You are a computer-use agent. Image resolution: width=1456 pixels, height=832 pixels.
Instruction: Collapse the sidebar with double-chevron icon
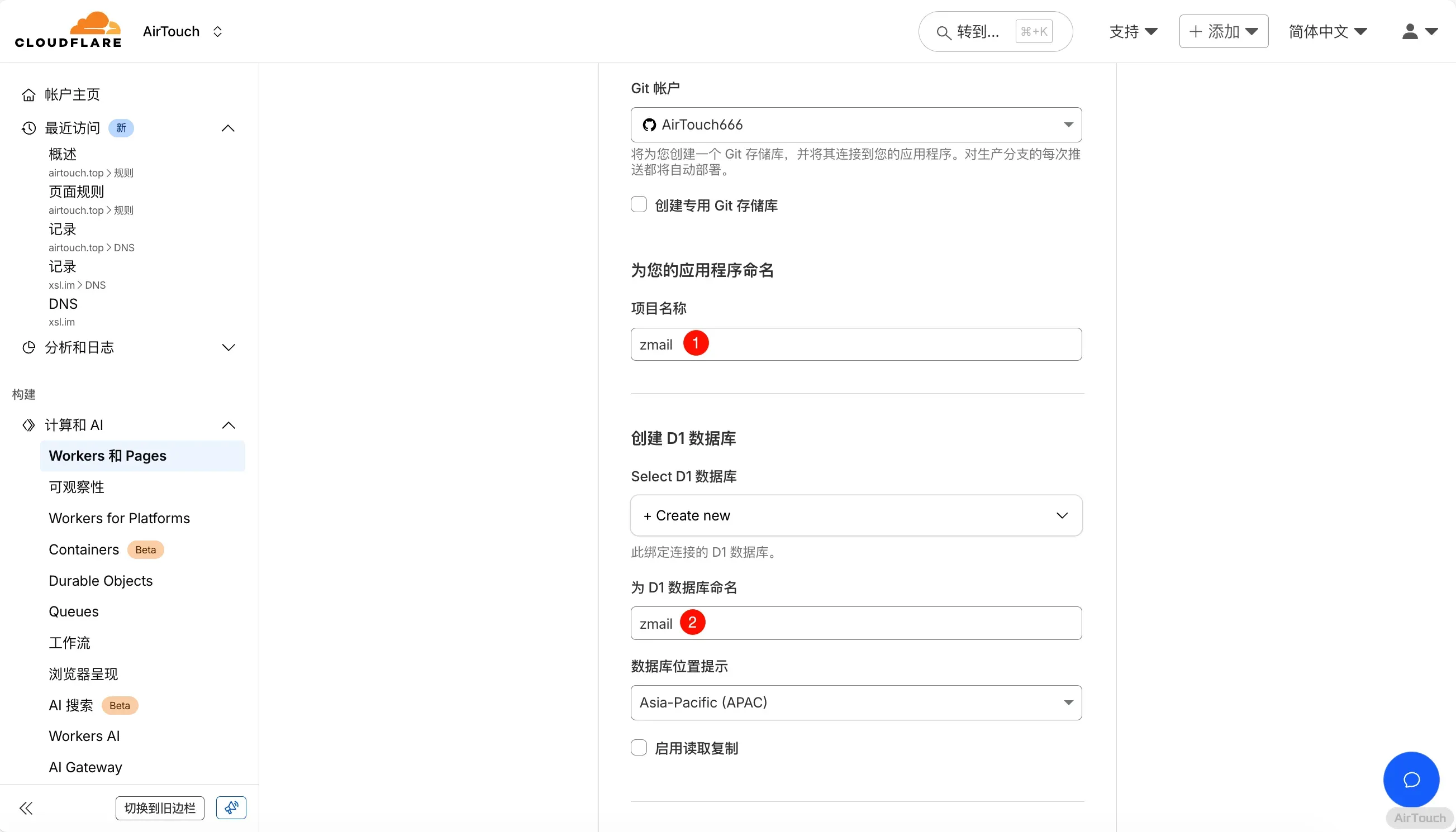pyautogui.click(x=26, y=808)
